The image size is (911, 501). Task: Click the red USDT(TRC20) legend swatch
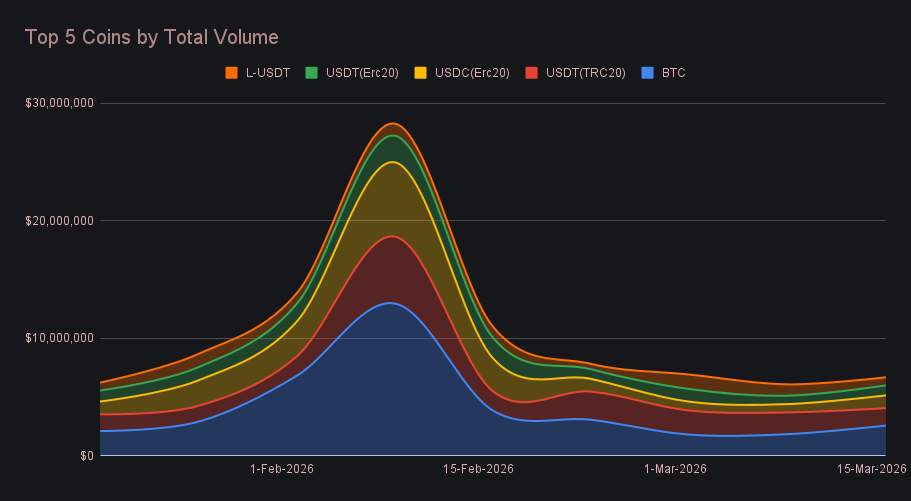[x=532, y=73]
